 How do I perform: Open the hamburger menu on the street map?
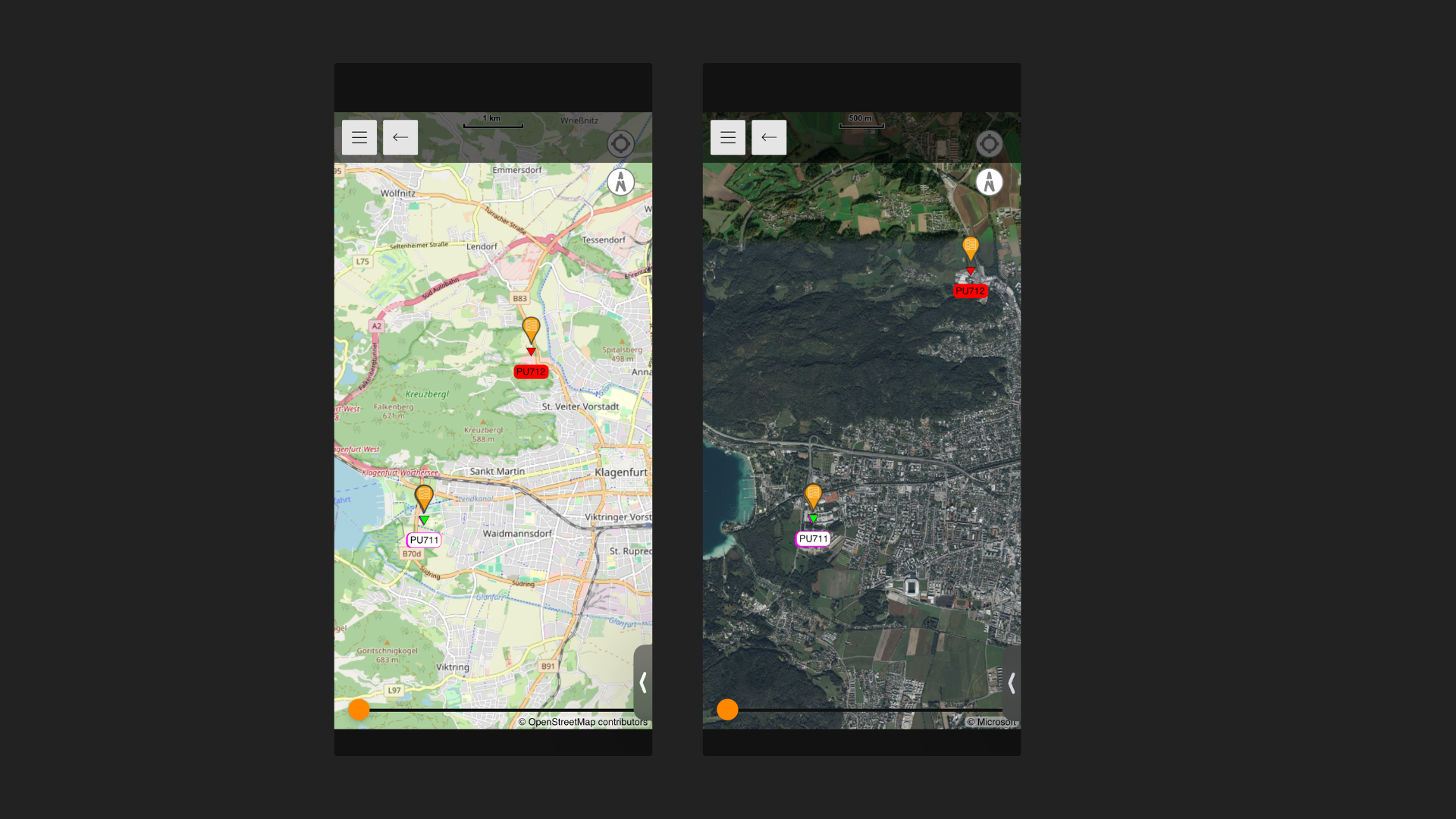click(359, 137)
